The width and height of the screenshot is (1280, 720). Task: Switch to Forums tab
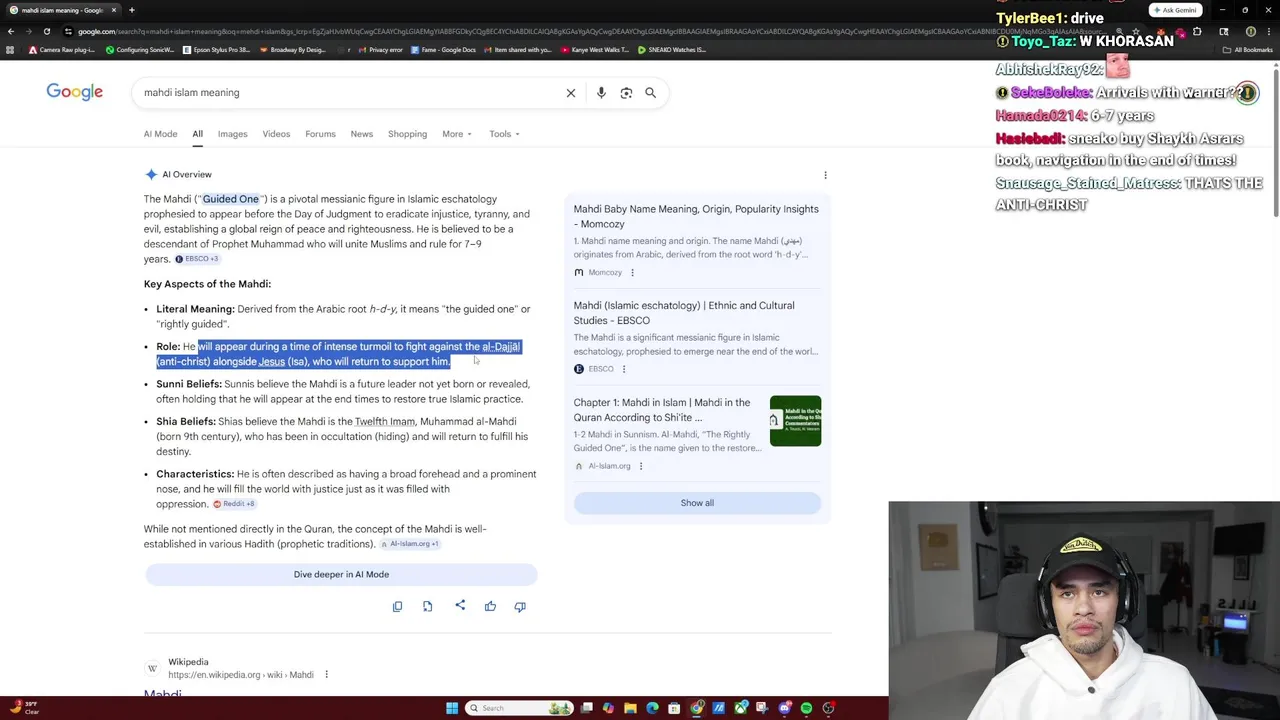320,134
